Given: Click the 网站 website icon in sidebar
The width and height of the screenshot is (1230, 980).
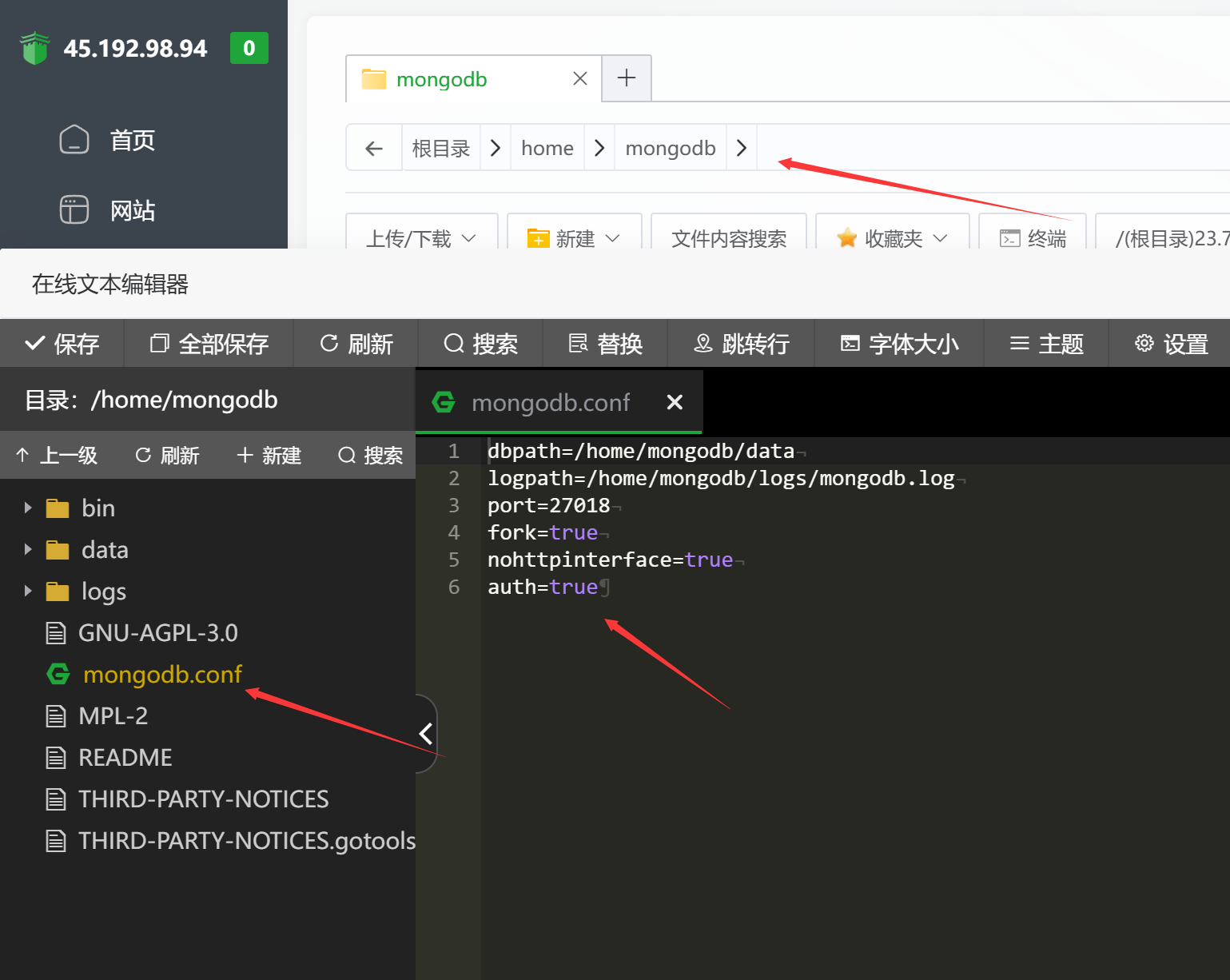Looking at the screenshot, I should pyautogui.click(x=74, y=210).
